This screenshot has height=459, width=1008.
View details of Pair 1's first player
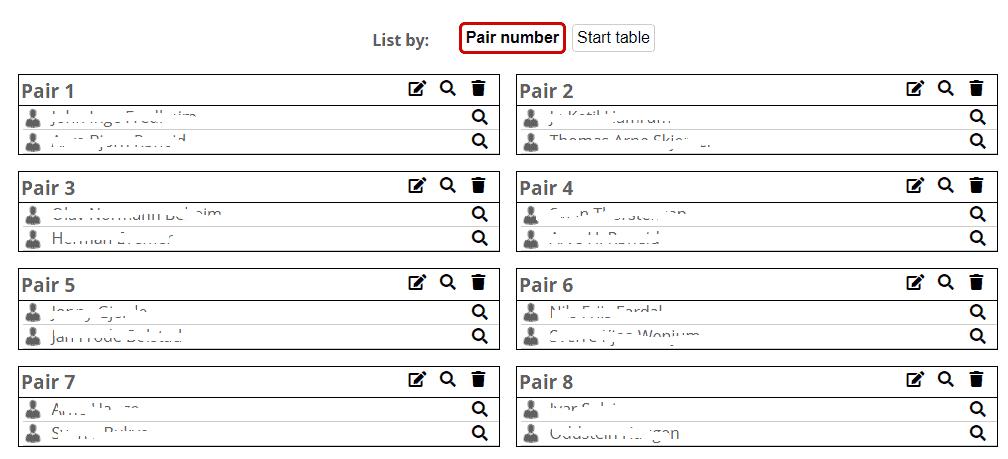479,118
